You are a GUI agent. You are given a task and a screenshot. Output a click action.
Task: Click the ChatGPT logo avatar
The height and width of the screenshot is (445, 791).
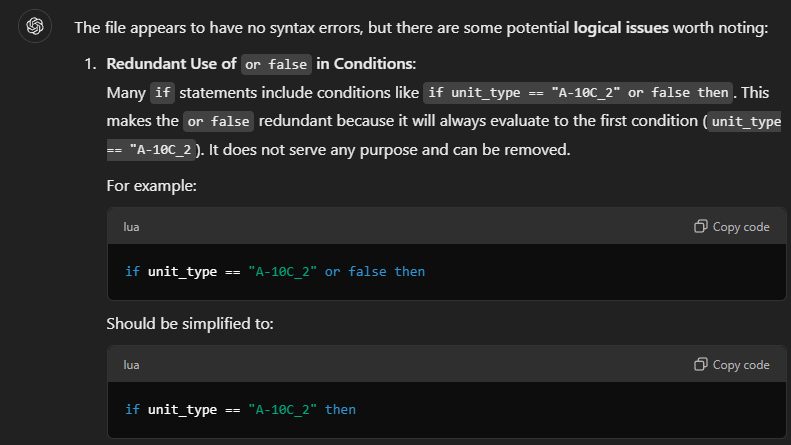click(35, 26)
